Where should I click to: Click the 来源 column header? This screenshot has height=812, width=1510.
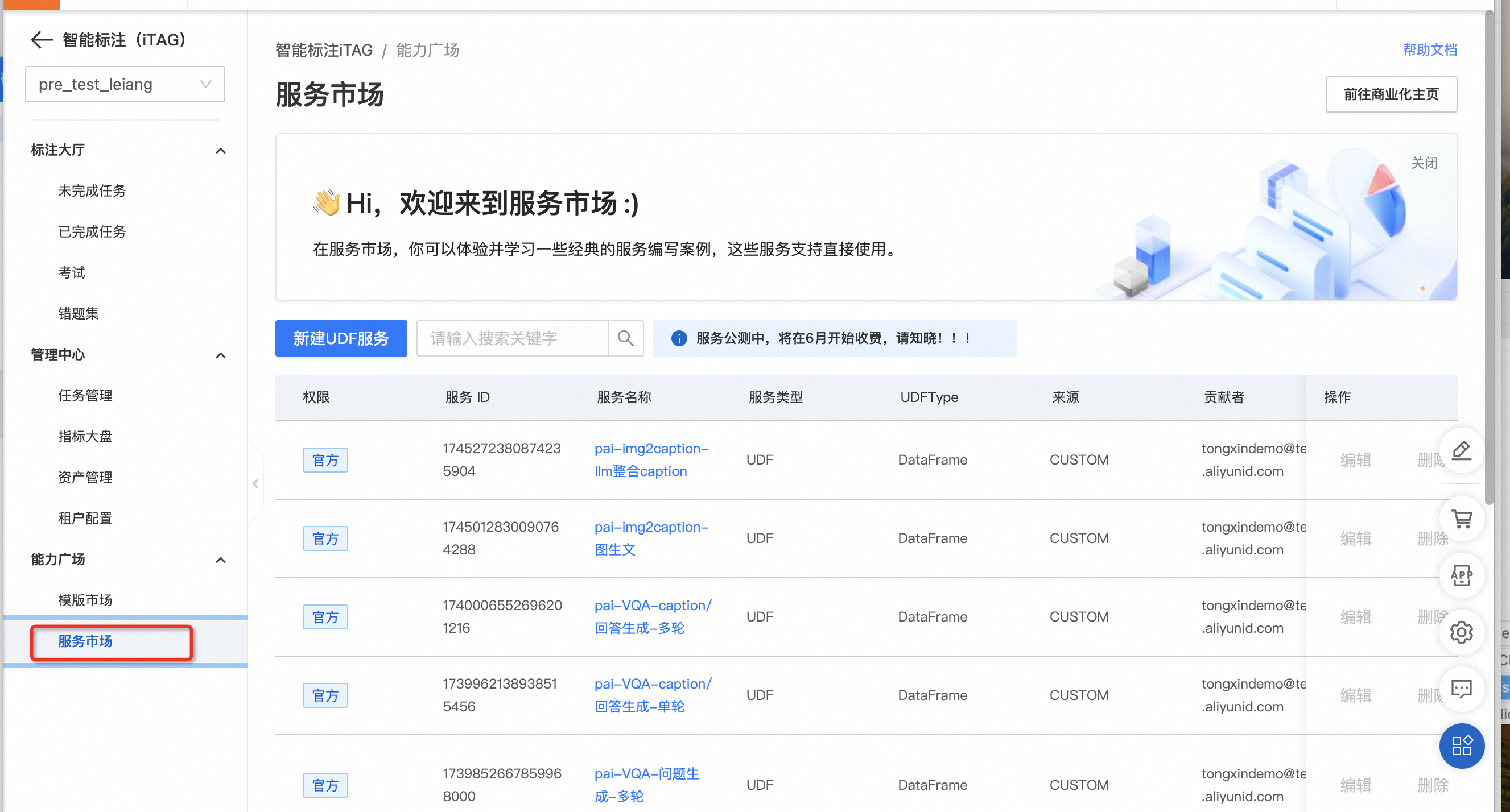click(x=1065, y=397)
